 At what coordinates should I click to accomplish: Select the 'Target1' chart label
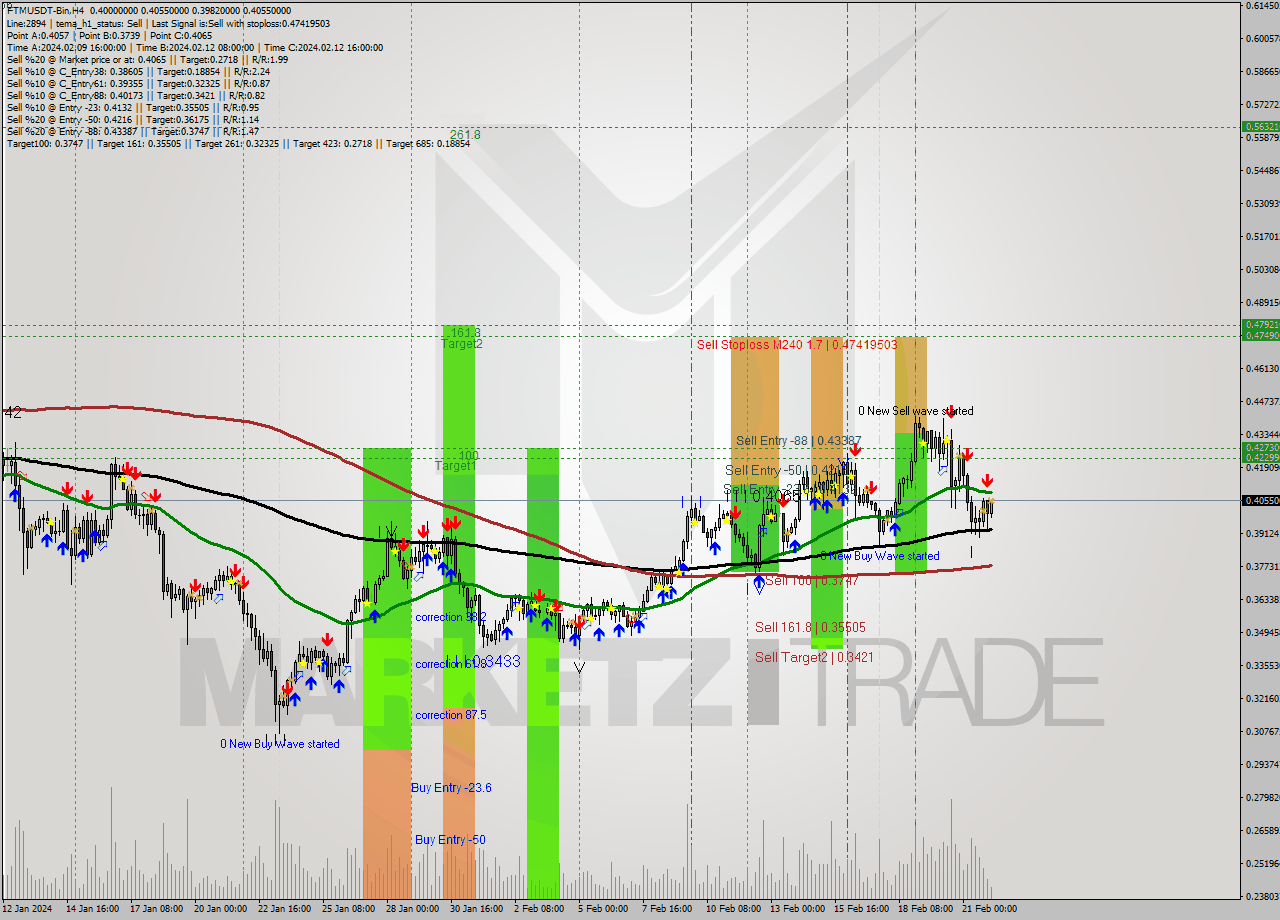point(455,466)
